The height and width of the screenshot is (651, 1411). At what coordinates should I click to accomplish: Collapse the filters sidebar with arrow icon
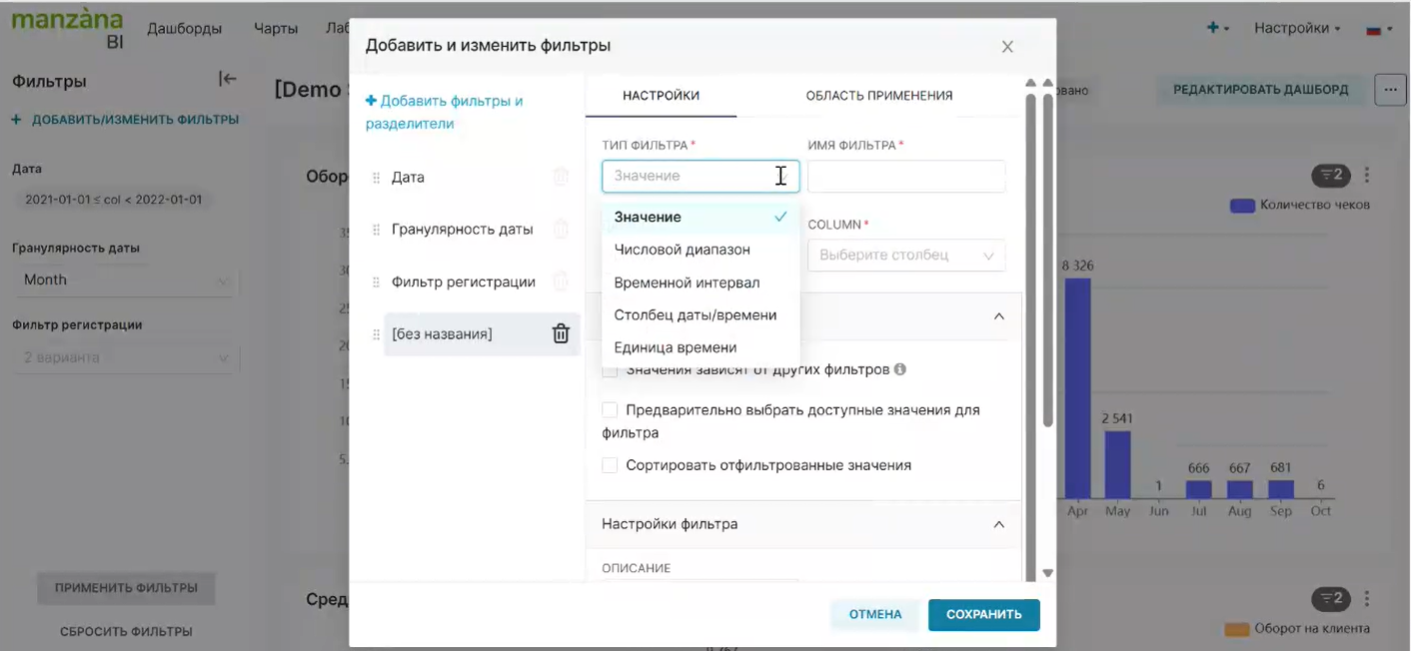click(x=227, y=80)
